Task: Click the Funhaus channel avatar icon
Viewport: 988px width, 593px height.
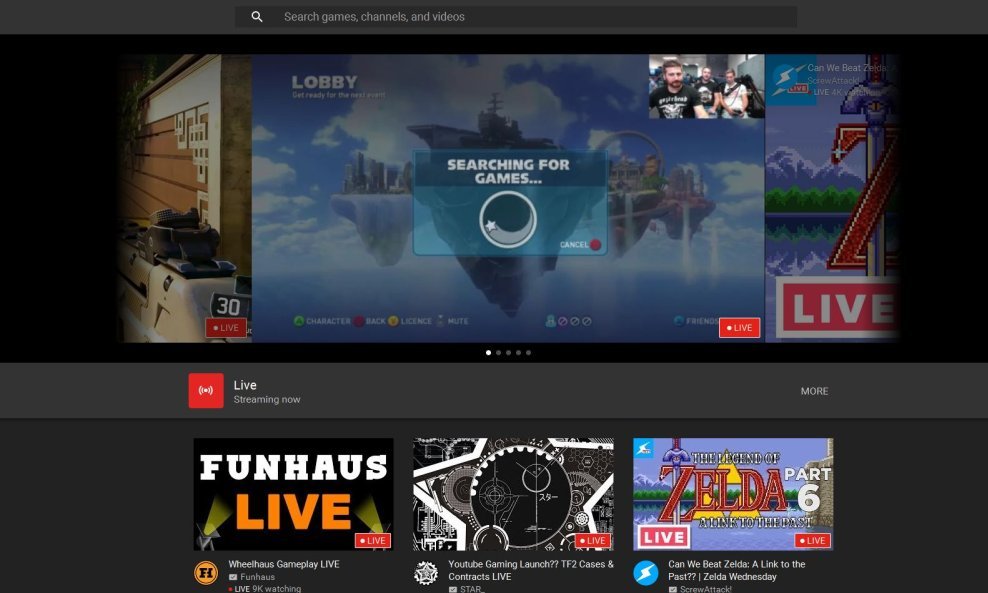Action: (206, 573)
